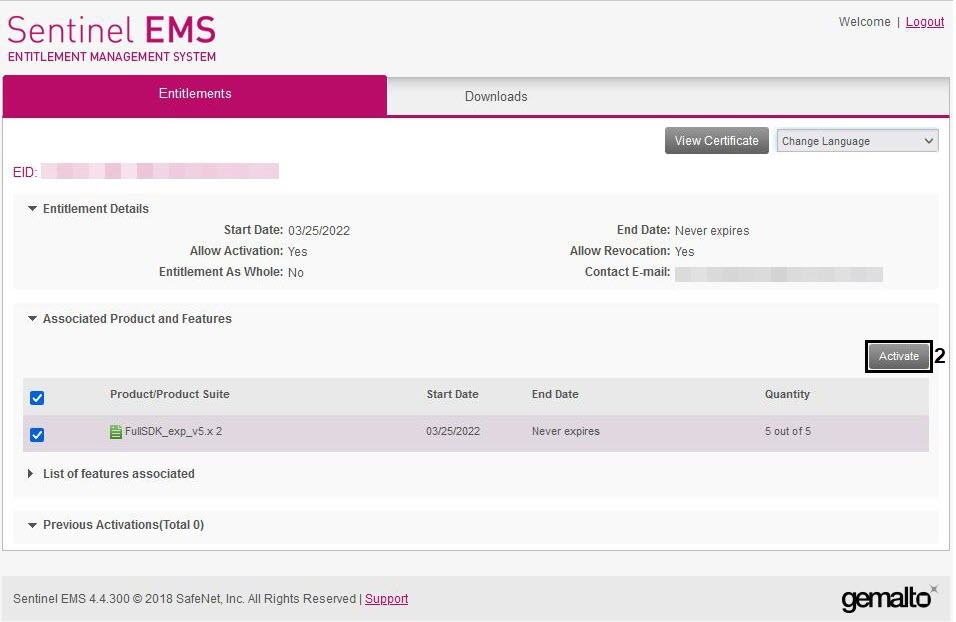The width and height of the screenshot is (956, 622).
Task: Click the gemalto logo in footer
Action: (x=889, y=598)
